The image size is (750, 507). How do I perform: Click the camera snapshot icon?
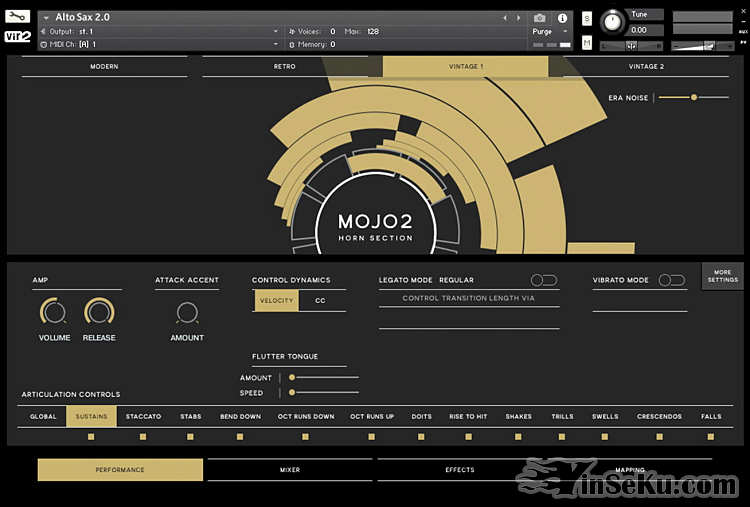[x=540, y=18]
